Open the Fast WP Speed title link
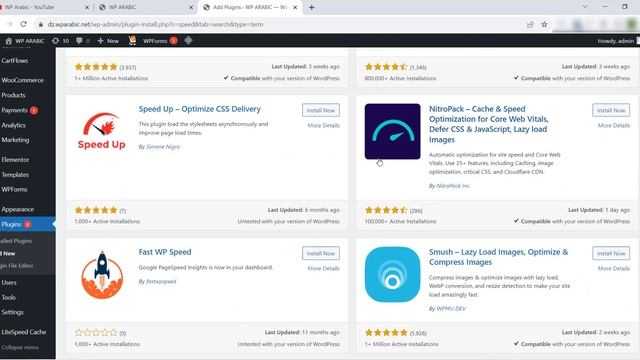 pos(165,252)
